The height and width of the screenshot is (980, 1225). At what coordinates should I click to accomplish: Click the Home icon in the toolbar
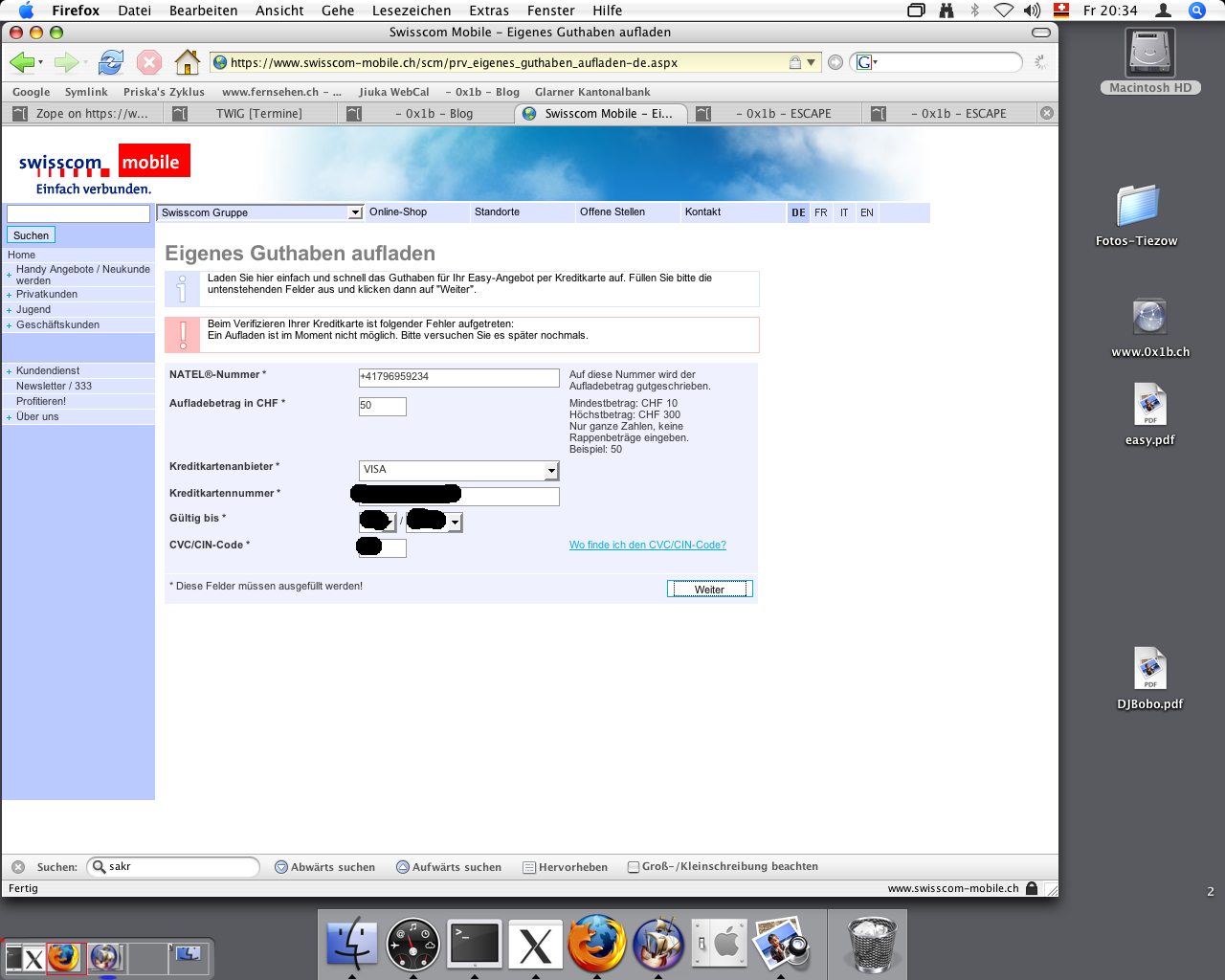tap(188, 63)
